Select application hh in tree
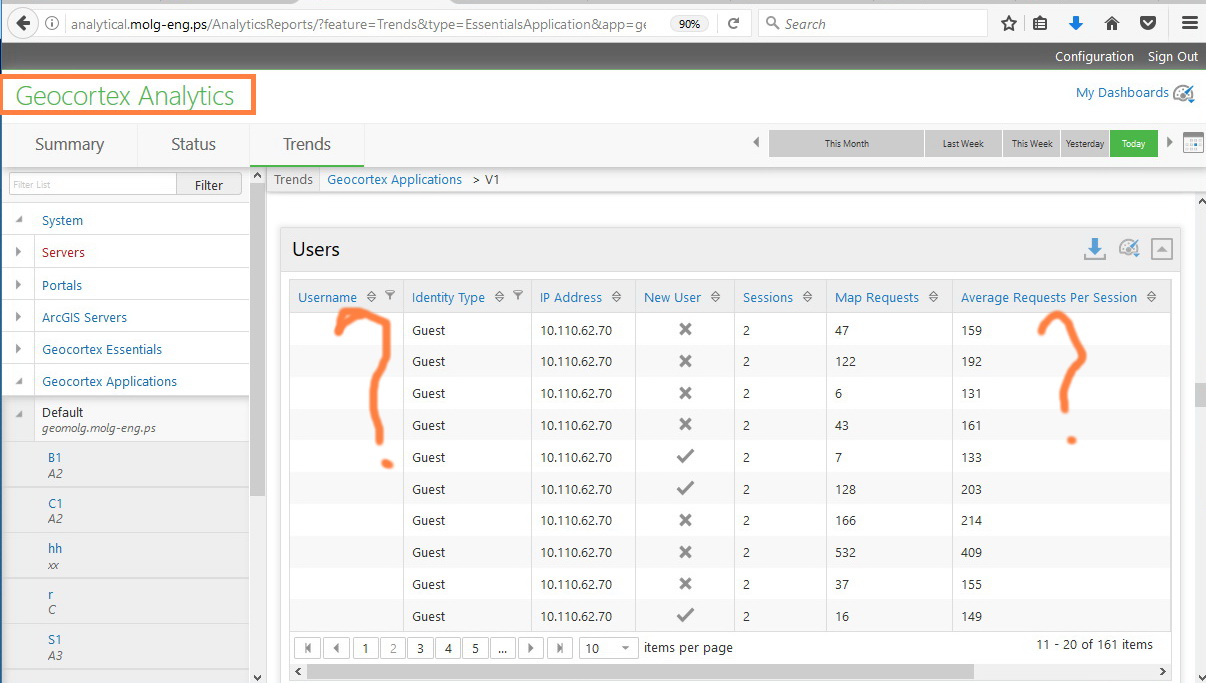The height and width of the screenshot is (683, 1206). [x=55, y=548]
